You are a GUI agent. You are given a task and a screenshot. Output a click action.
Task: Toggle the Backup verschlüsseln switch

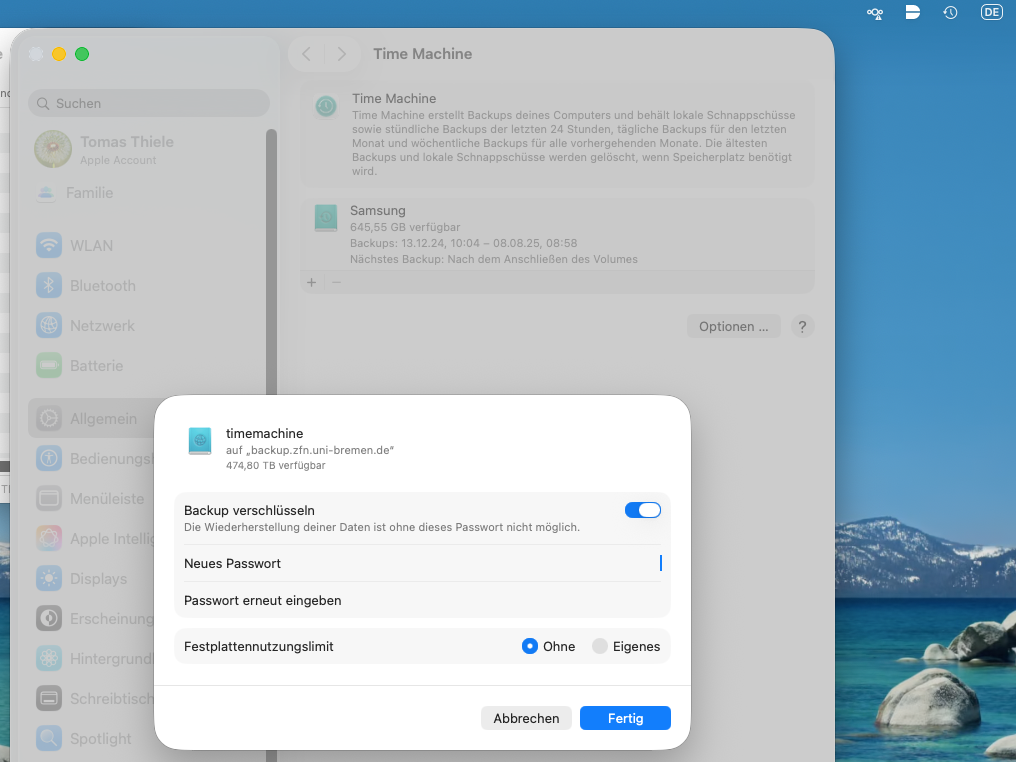(x=642, y=510)
